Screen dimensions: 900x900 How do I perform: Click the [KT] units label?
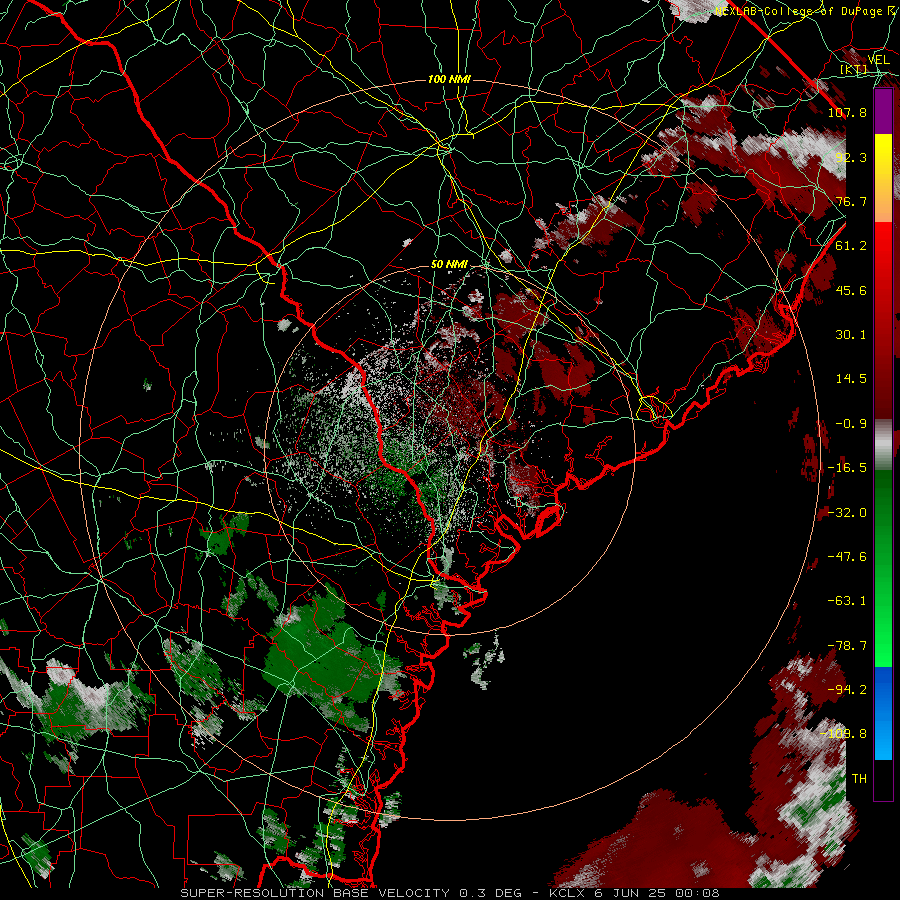point(854,69)
